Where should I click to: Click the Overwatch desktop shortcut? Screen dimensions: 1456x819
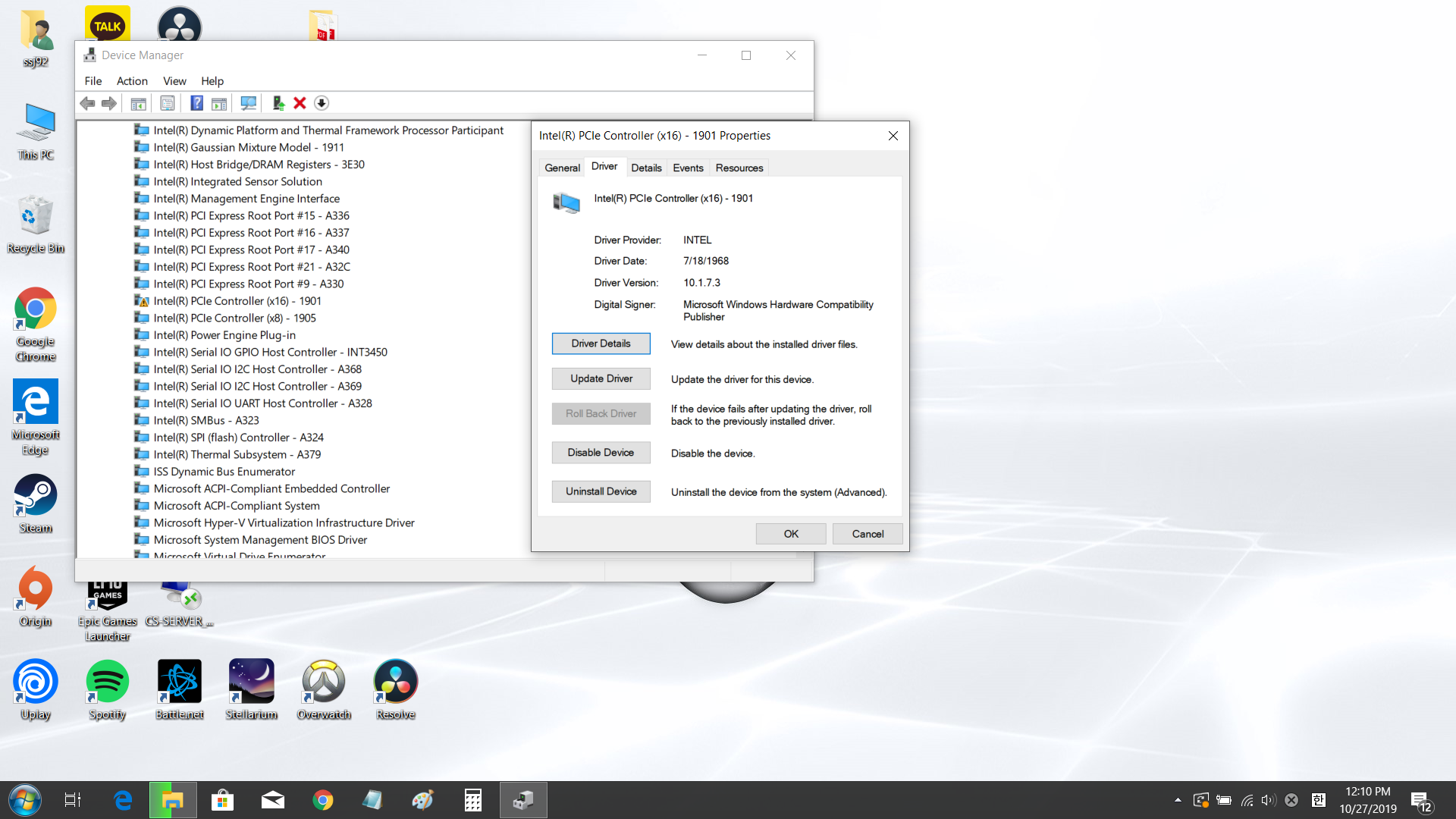coord(324,690)
